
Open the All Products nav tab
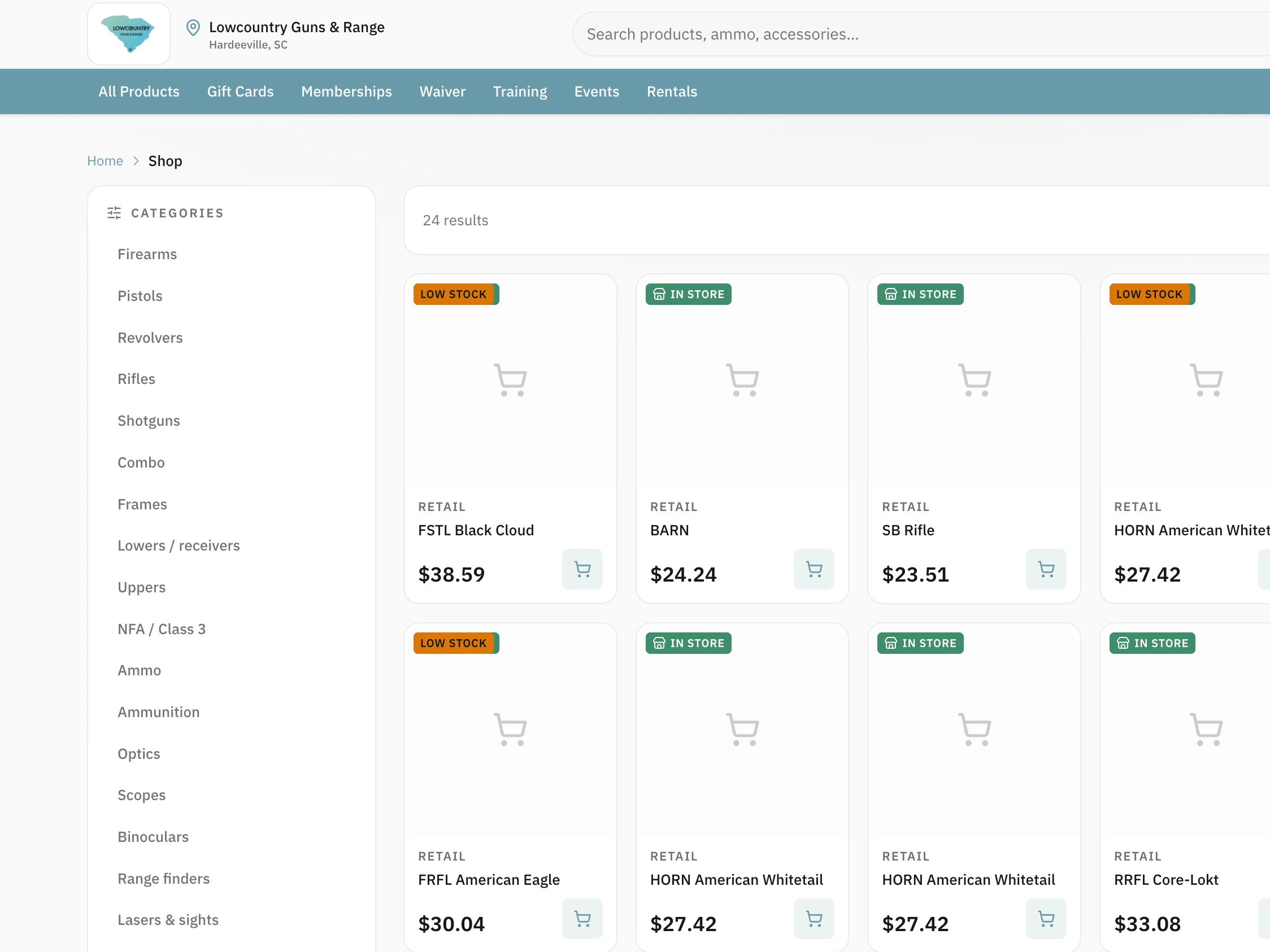pyautogui.click(x=139, y=92)
